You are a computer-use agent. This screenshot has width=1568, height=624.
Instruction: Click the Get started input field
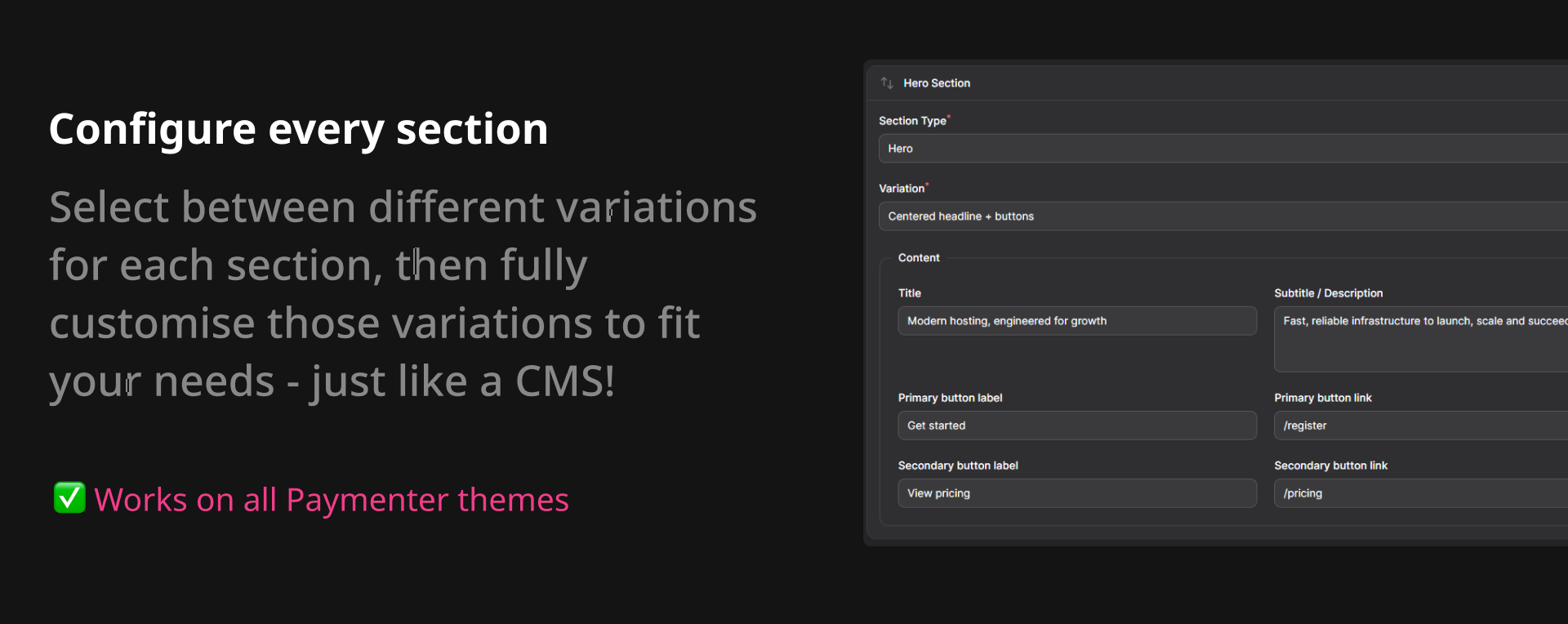click(1076, 426)
